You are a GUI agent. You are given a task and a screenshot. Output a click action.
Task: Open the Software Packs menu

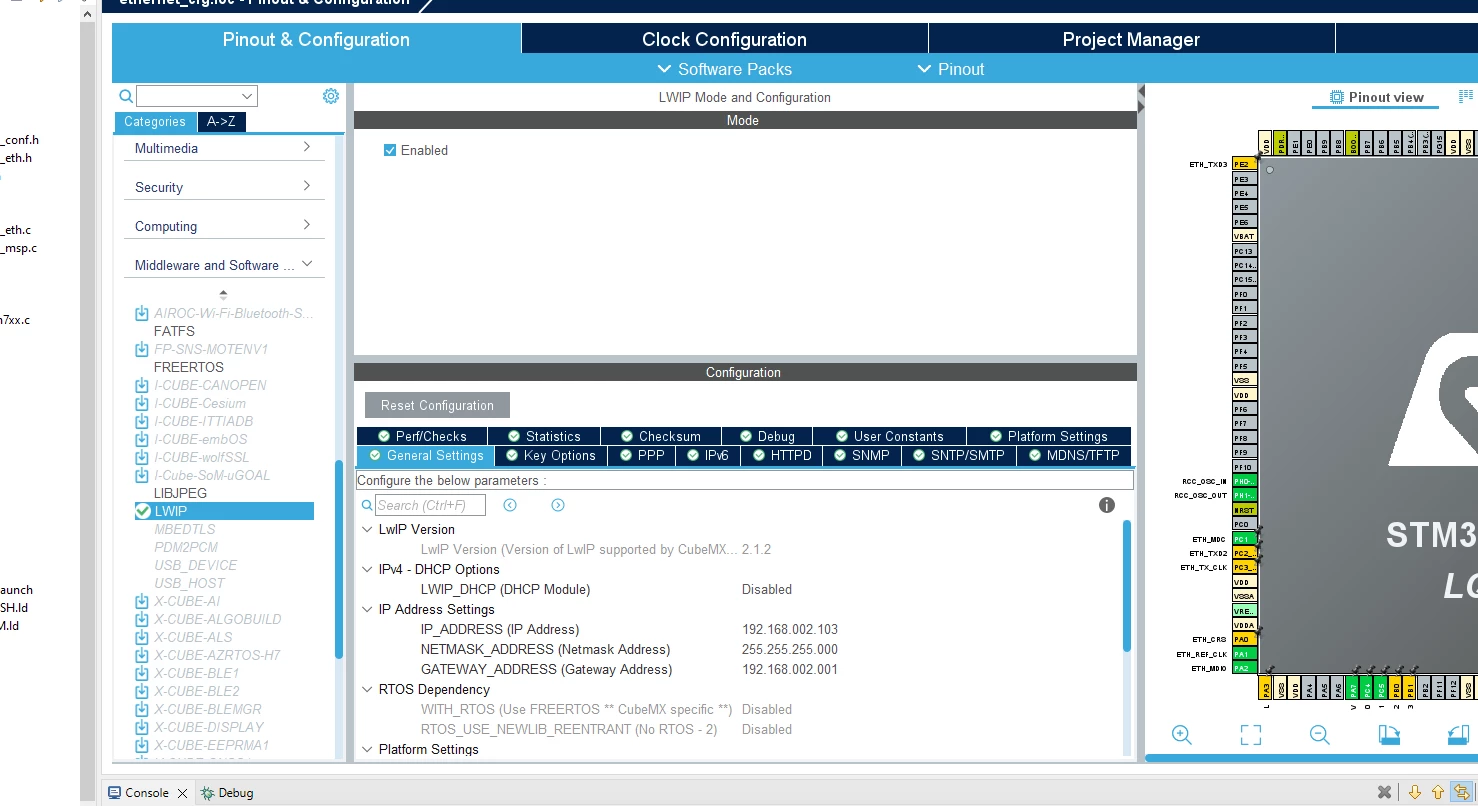click(724, 69)
